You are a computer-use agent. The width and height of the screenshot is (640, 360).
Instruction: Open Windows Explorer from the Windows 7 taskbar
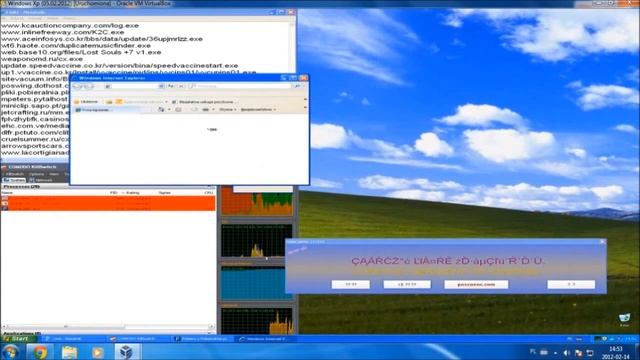(x=69, y=352)
